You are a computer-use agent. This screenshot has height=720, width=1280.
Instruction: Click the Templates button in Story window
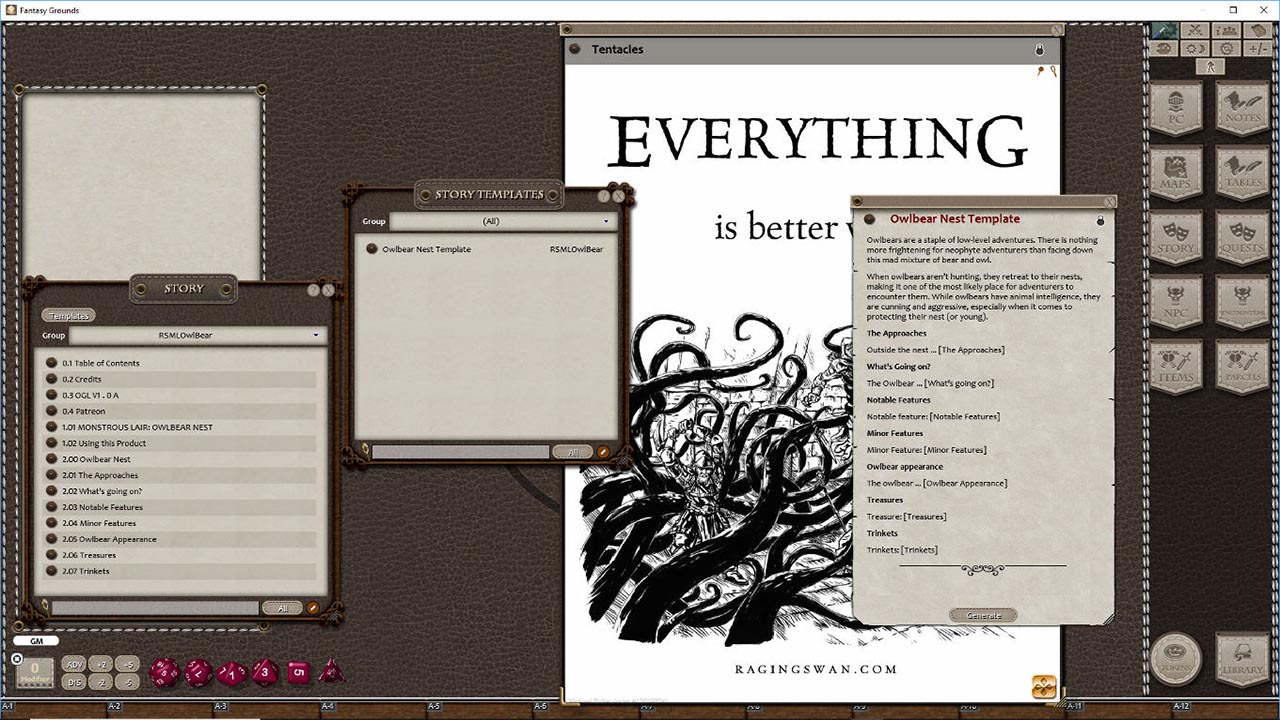pyautogui.click(x=69, y=316)
